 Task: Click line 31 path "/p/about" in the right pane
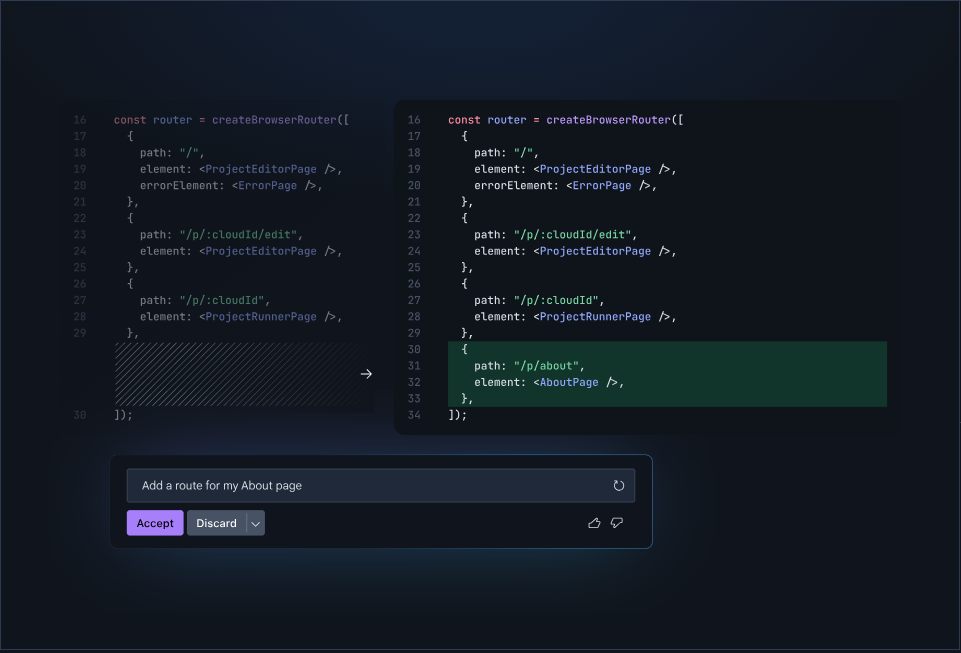coord(528,366)
